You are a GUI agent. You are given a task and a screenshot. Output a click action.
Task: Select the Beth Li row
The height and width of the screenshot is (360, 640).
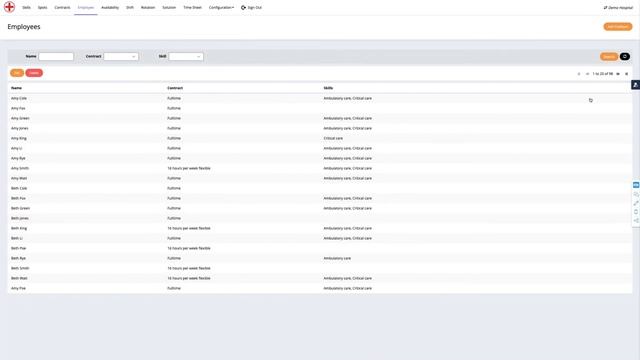click(320, 238)
